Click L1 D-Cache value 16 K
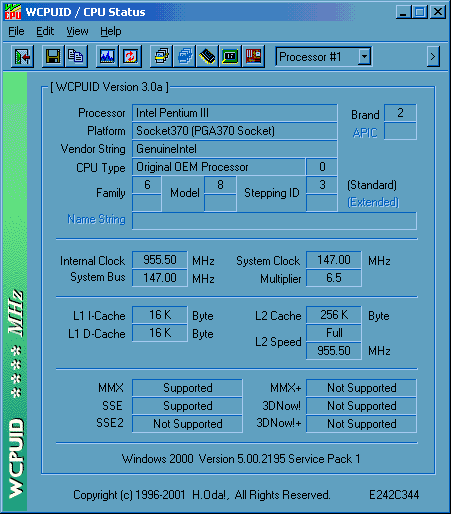 click(x=160, y=333)
